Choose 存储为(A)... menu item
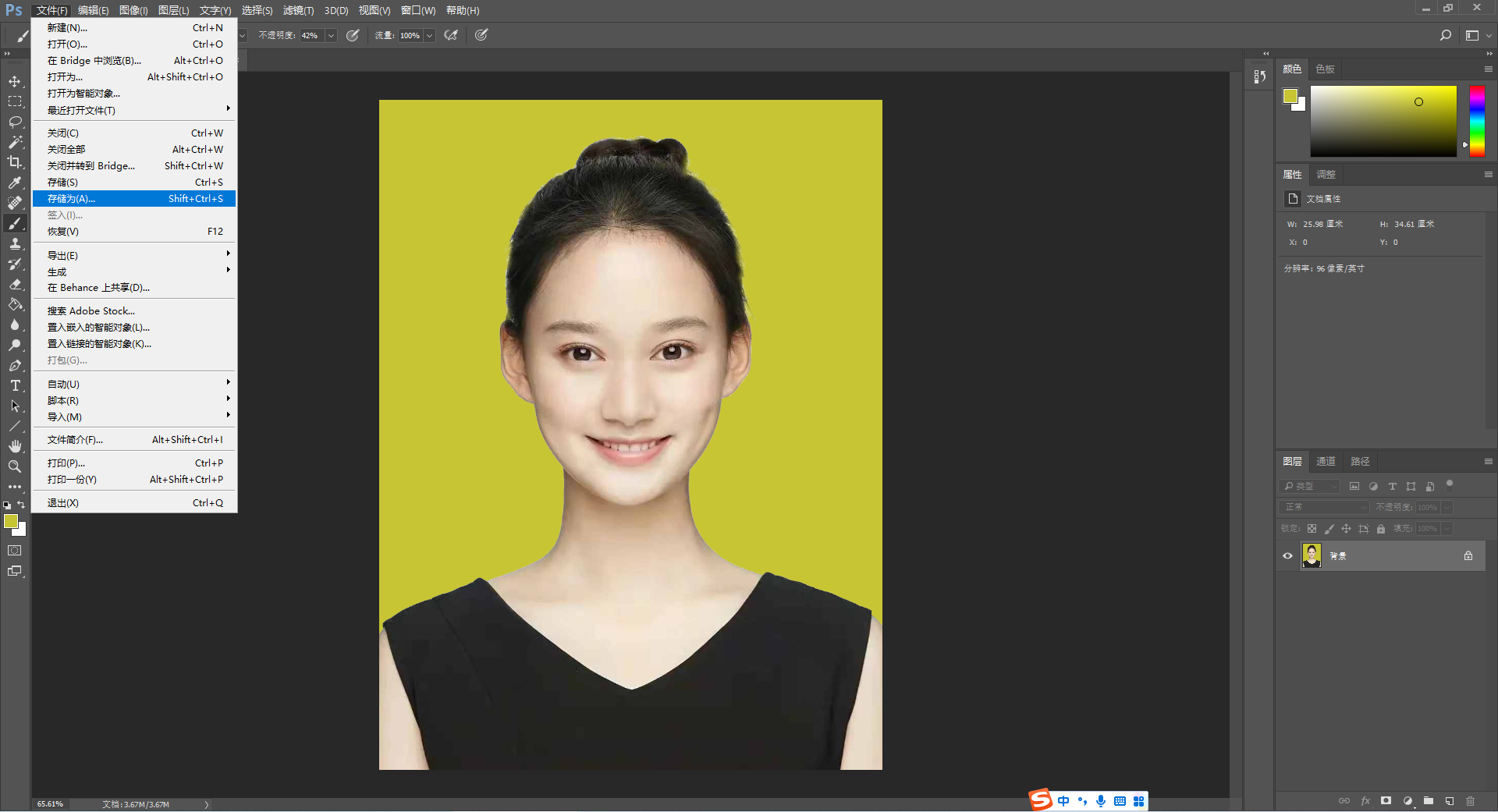Image resolution: width=1498 pixels, height=812 pixels. click(x=134, y=199)
